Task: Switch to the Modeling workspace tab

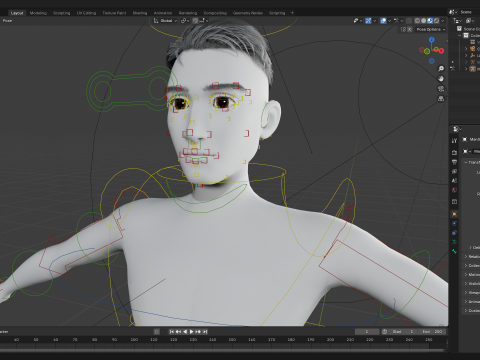Action: [38, 13]
